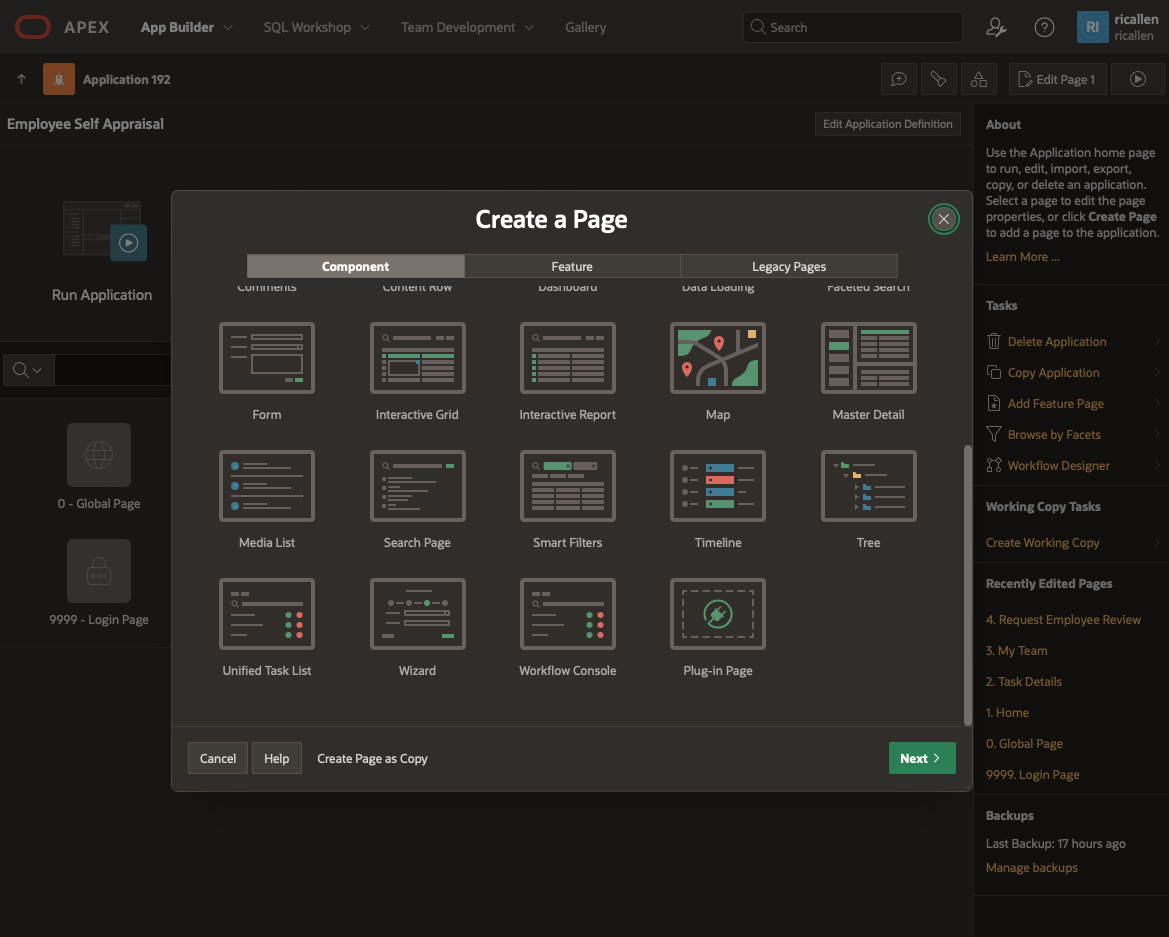
Task: Select the Form page type icon
Action: pos(267,358)
